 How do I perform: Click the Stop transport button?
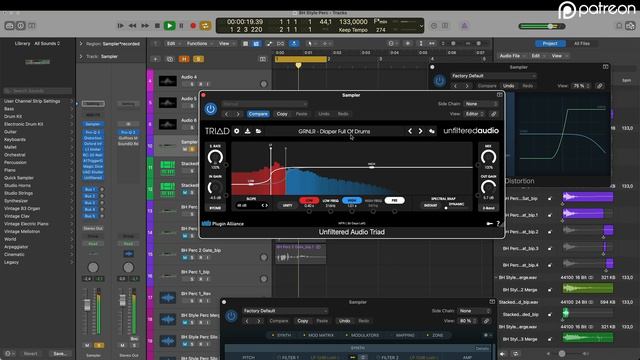157,26
